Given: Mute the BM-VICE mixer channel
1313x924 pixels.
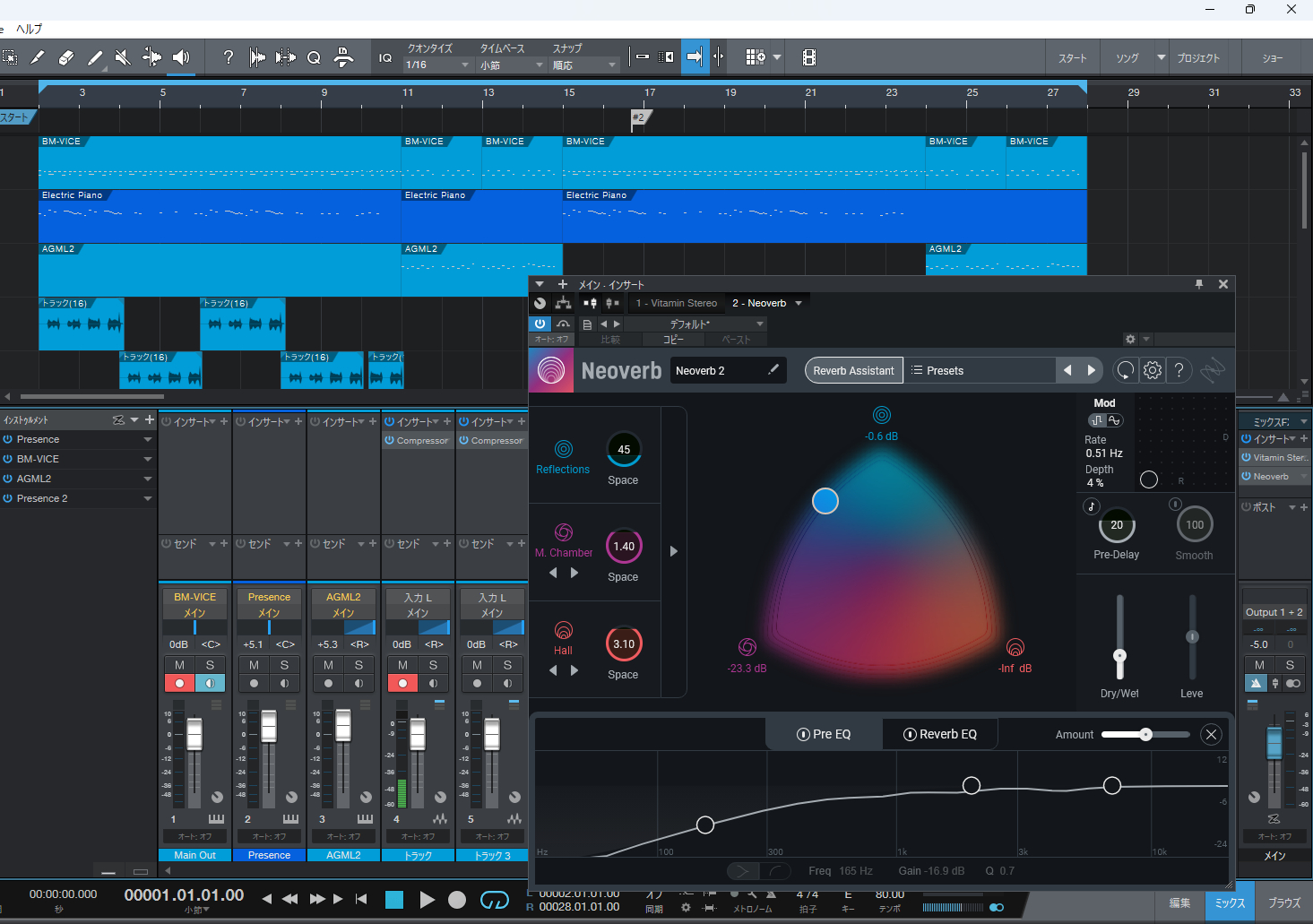Looking at the screenshot, I should click(x=179, y=665).
